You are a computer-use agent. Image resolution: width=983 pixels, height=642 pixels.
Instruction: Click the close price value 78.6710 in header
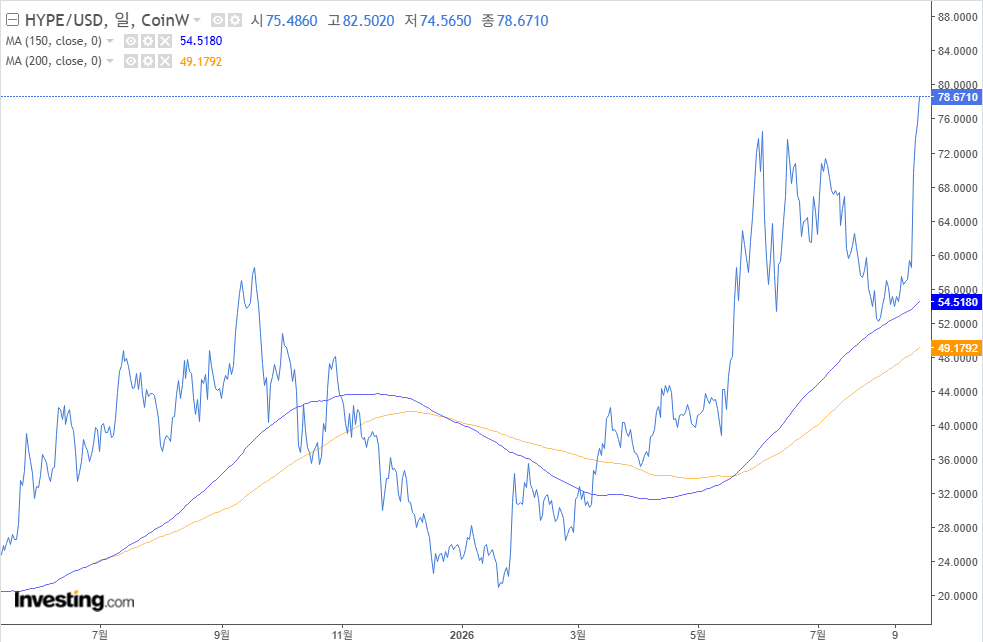pyautogui.click(x=522, y=21)
